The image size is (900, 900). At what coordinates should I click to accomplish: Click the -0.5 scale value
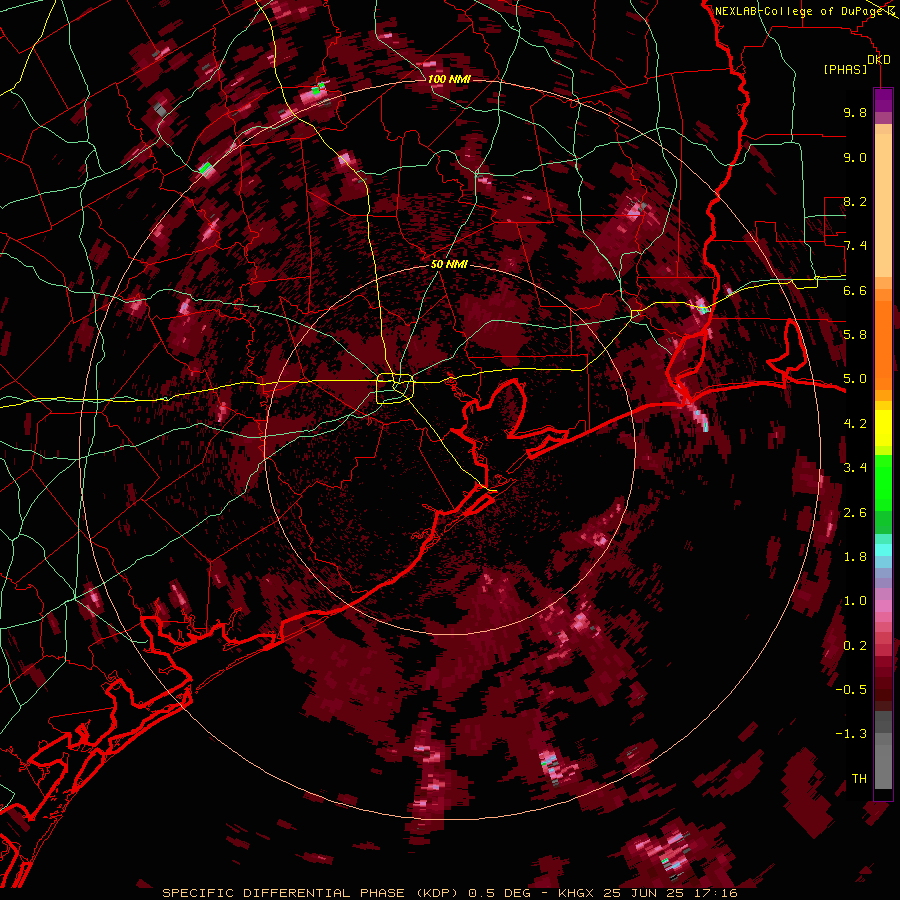tap(851, 689)
